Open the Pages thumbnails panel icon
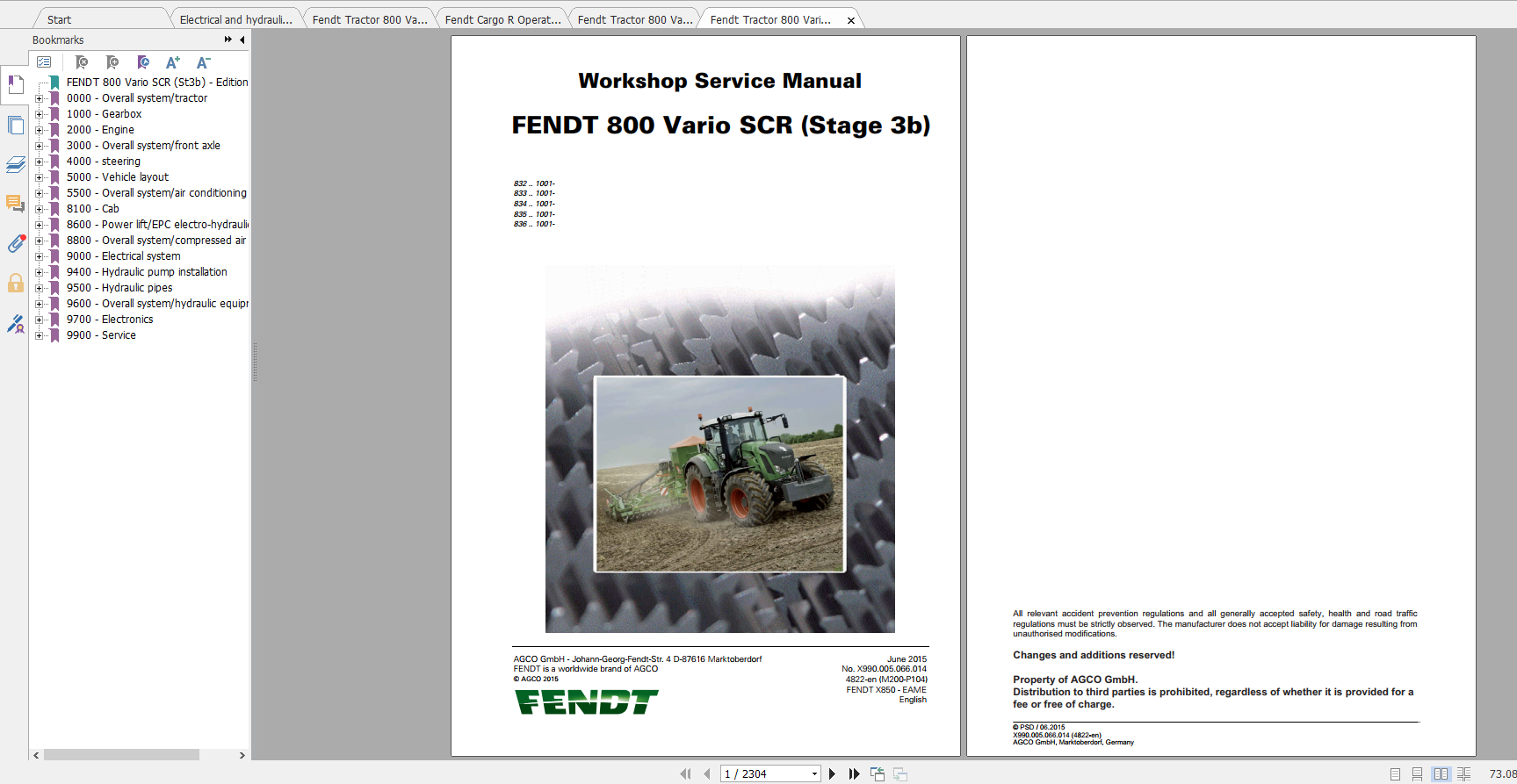 (15, 125)
